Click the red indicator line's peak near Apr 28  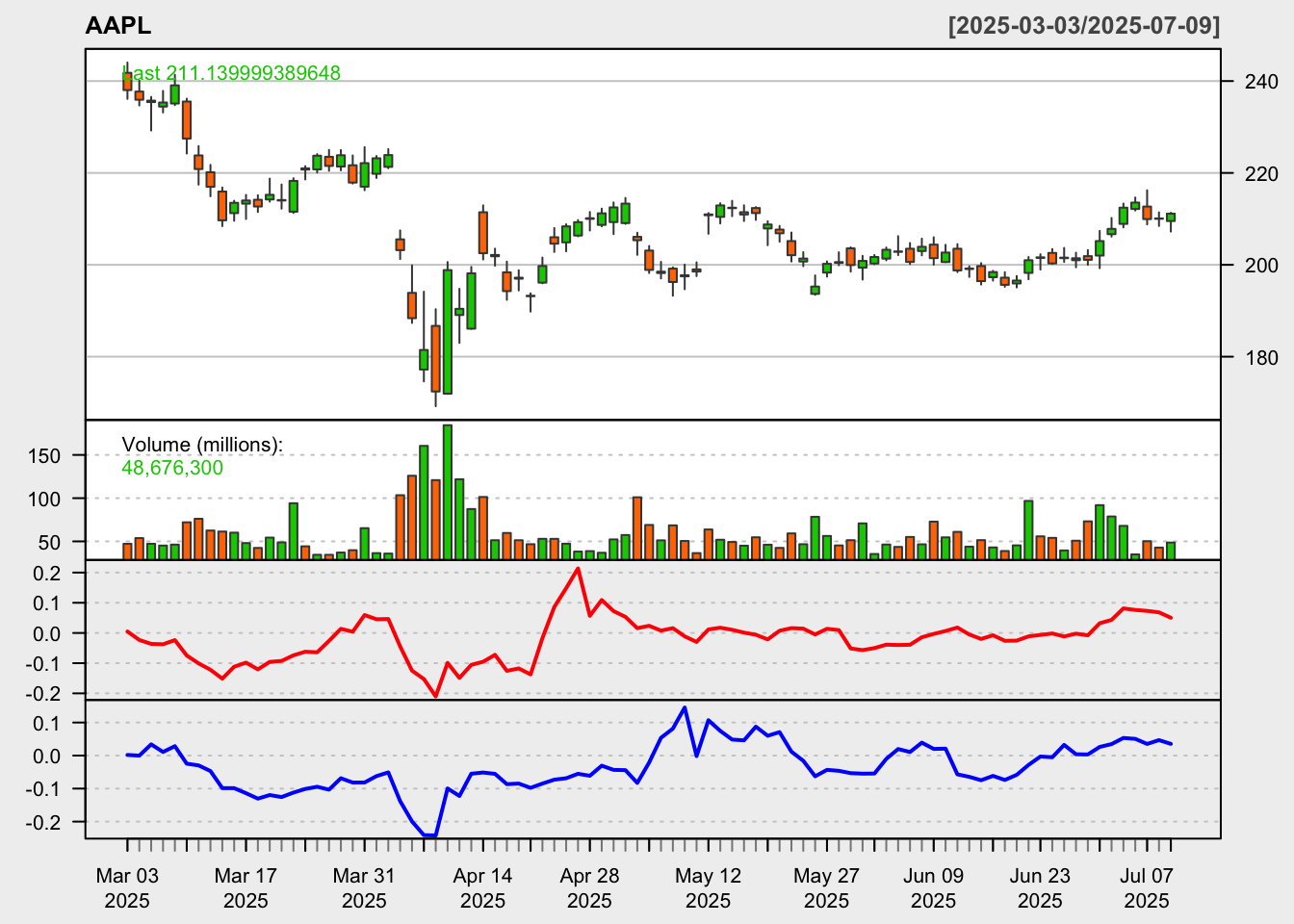pyautogui.click(x=578, y=568)
